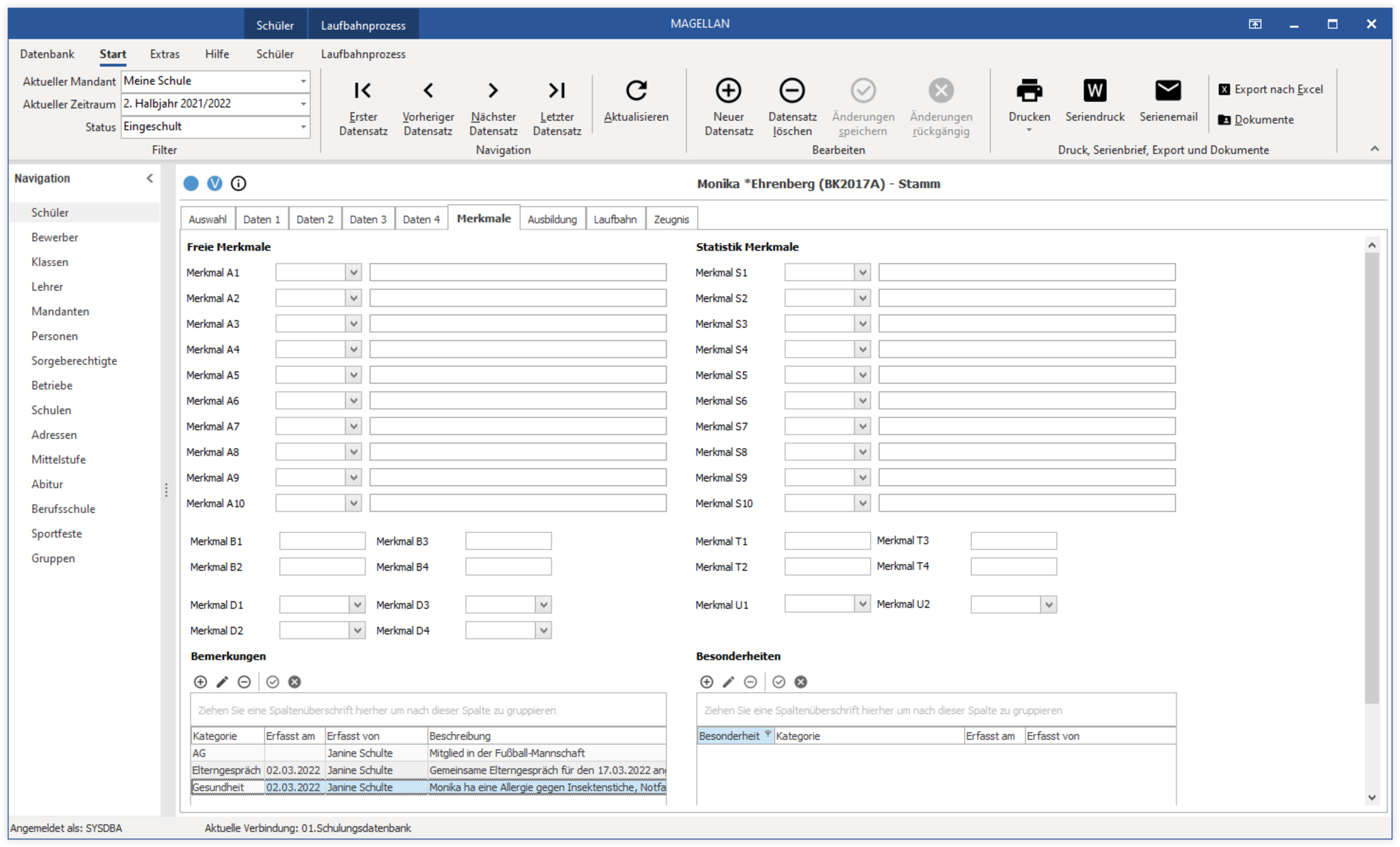Screen dimensions: 1400x847
Task: Create a Neuer Datensatz
Action: click(x=728, y=91)
